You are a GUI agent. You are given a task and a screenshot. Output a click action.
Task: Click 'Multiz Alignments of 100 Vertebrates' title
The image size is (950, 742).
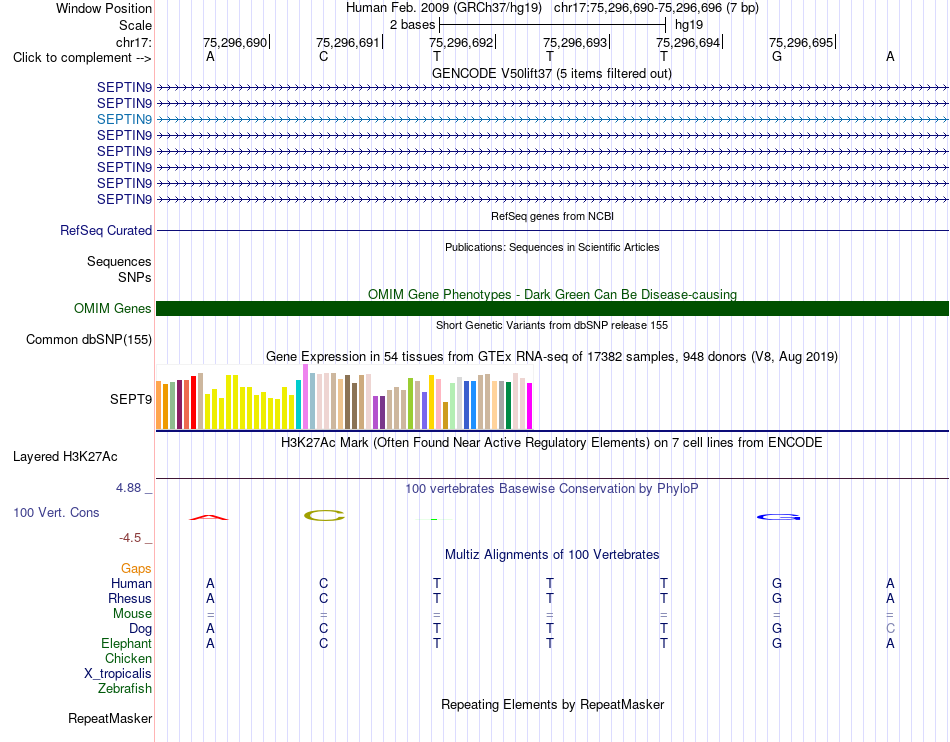click(x=552, y=555)
